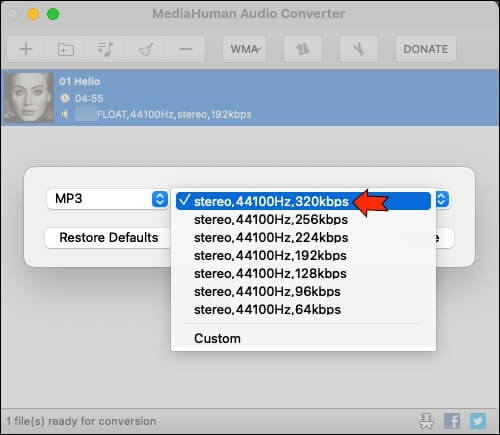Pick stereo,44100Hz,128kbps option
The width and height of the screenshot is (500, 435).
tap(303, 273)
